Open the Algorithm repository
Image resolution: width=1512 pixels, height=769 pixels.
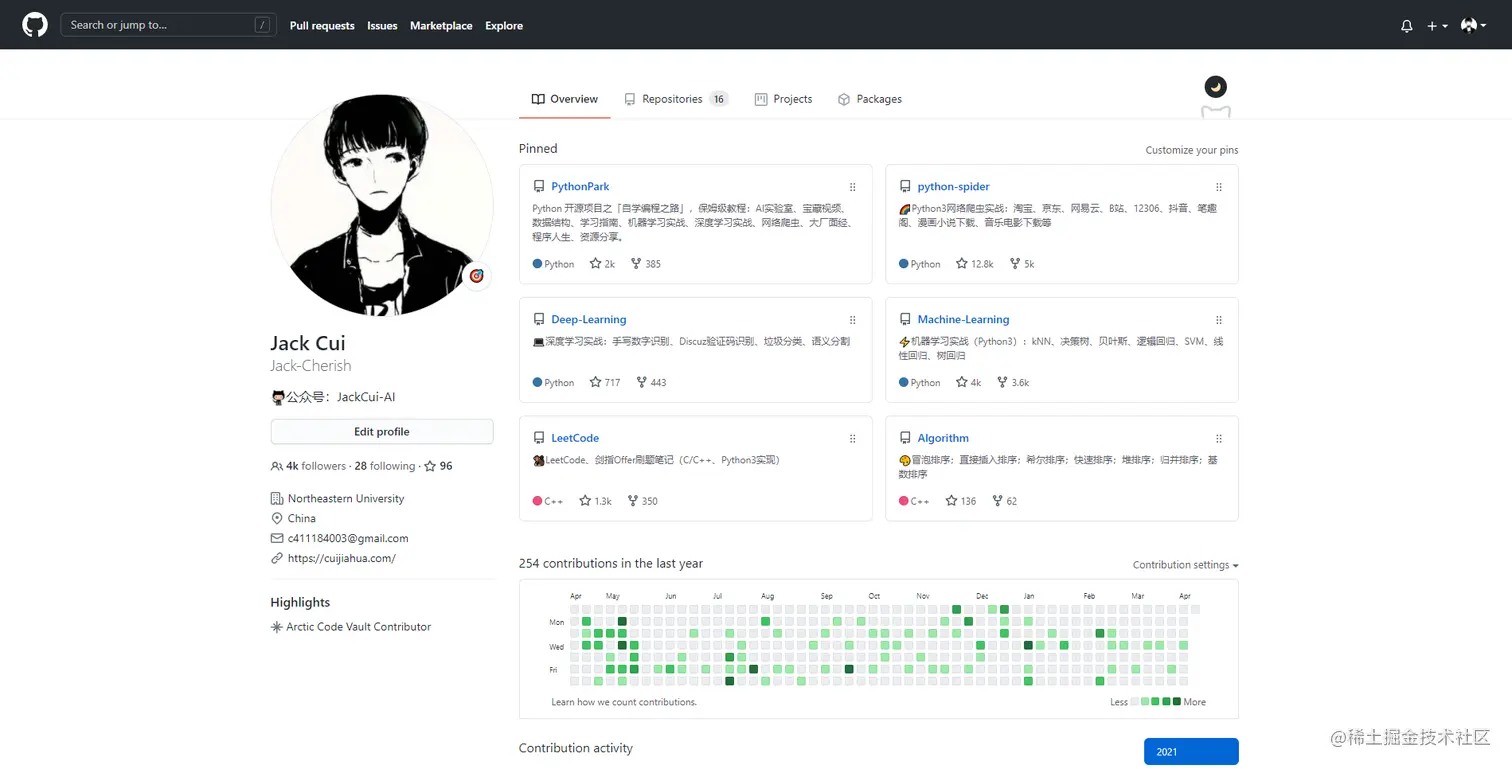click(943, 438)
